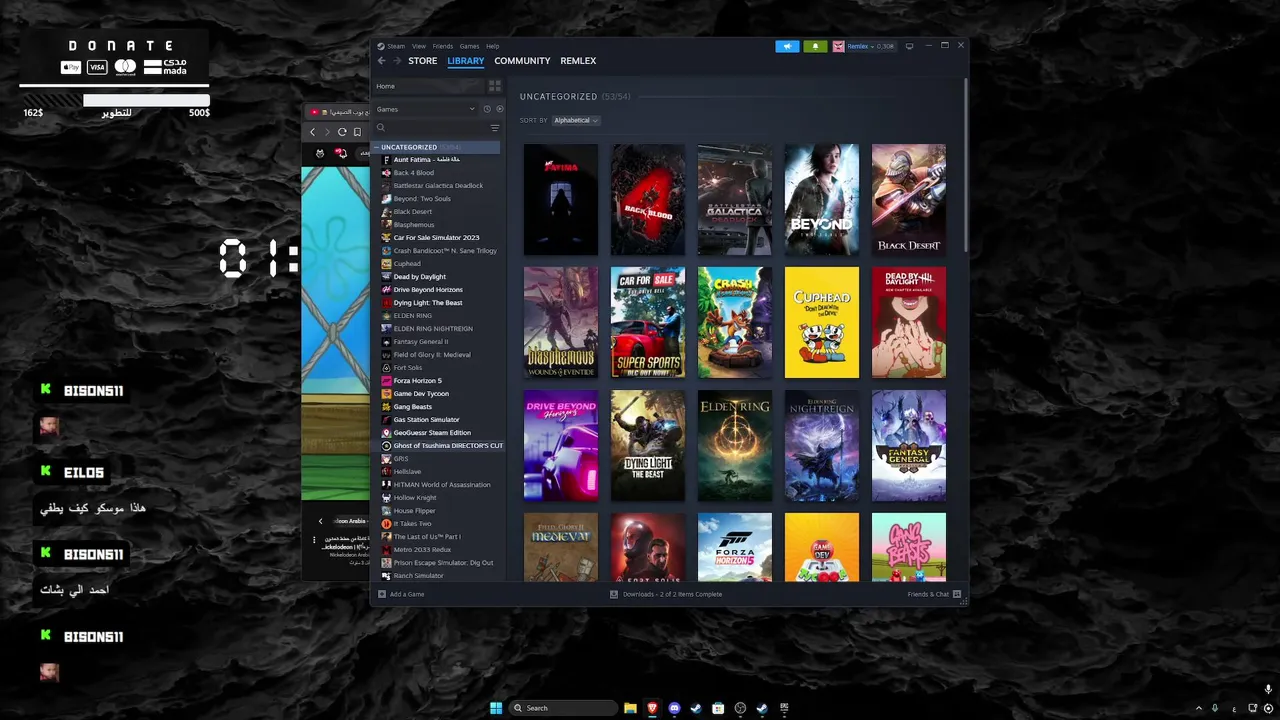Open the Beyond Two Souls cover art

point(822,200)
